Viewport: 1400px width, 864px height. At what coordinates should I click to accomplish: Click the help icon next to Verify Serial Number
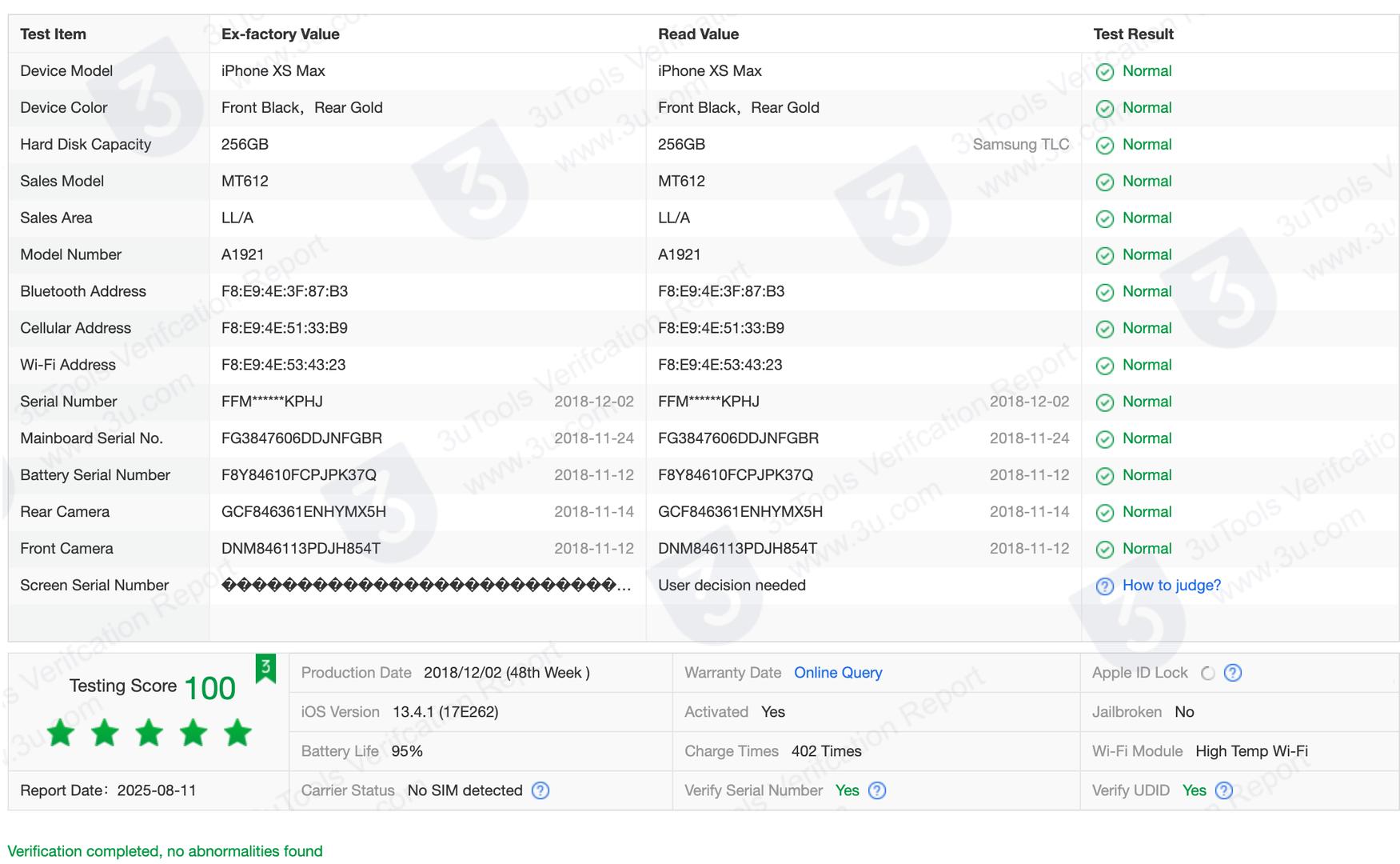tap(877, 790)
